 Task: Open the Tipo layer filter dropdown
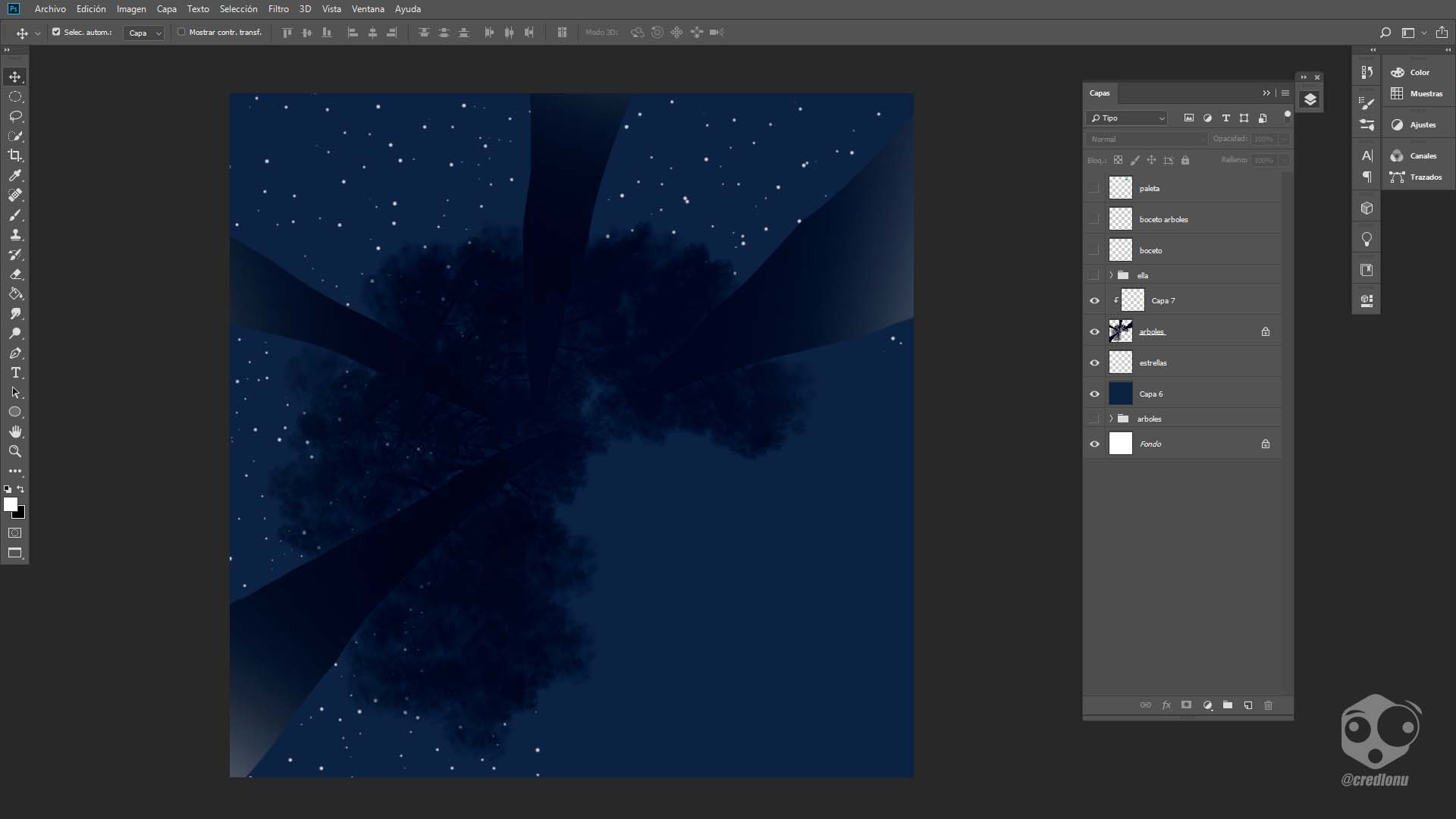[x=1127, y=118]
